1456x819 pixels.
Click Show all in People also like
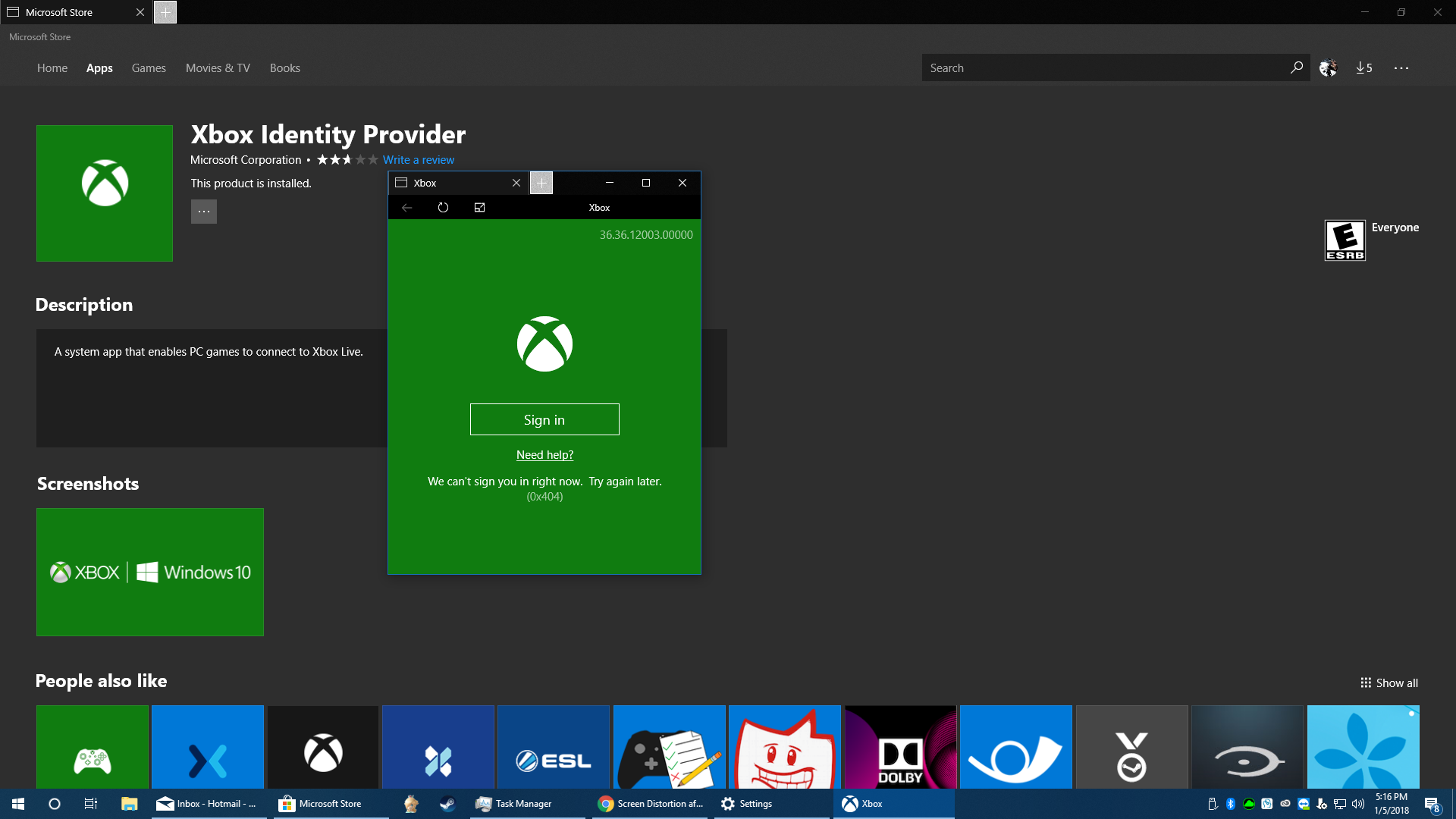1389,682
